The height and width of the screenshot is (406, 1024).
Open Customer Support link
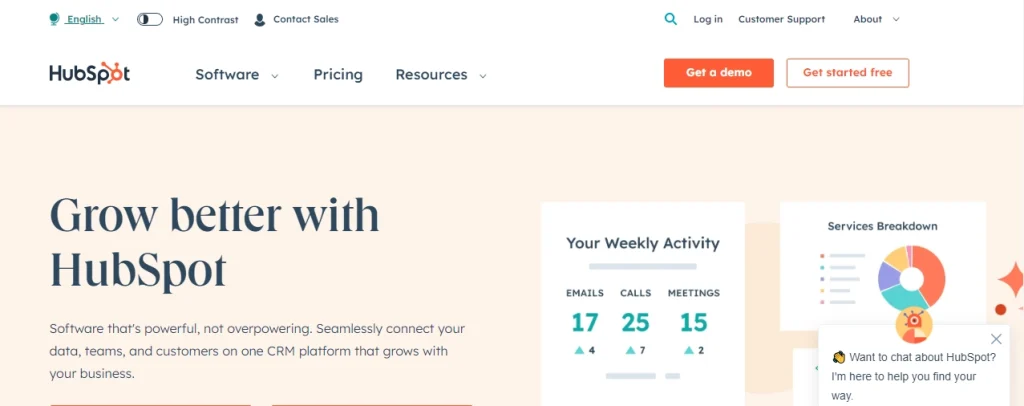point(781,19)
